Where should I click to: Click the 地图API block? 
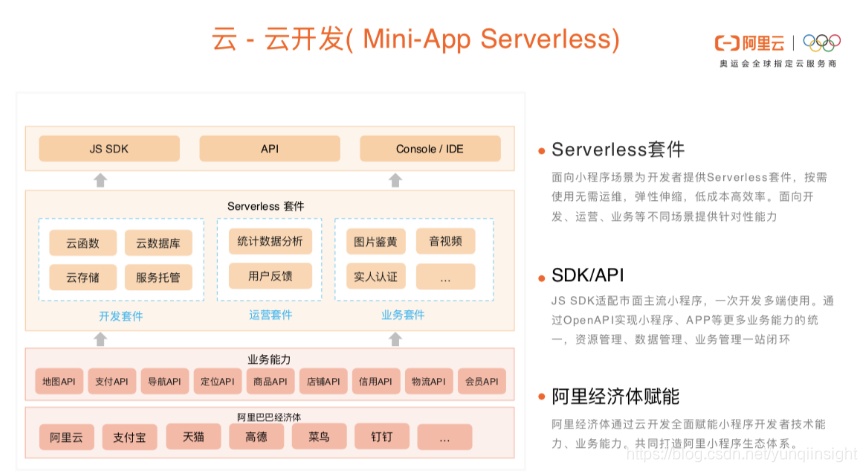59,381
